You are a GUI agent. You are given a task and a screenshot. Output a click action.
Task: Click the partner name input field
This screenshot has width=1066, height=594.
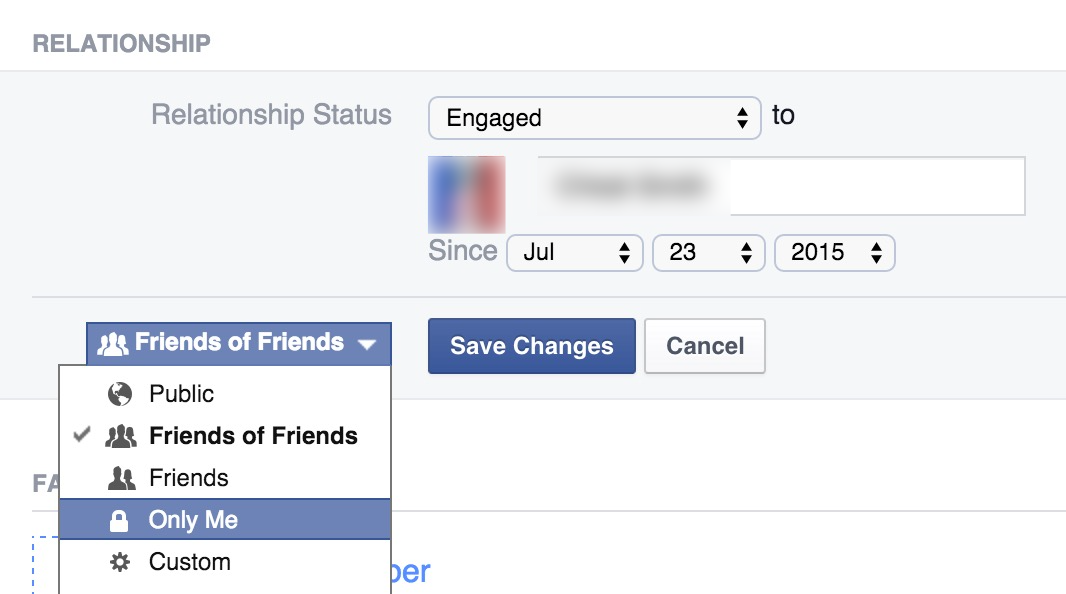pyautogui.click(x=780, y=186)
